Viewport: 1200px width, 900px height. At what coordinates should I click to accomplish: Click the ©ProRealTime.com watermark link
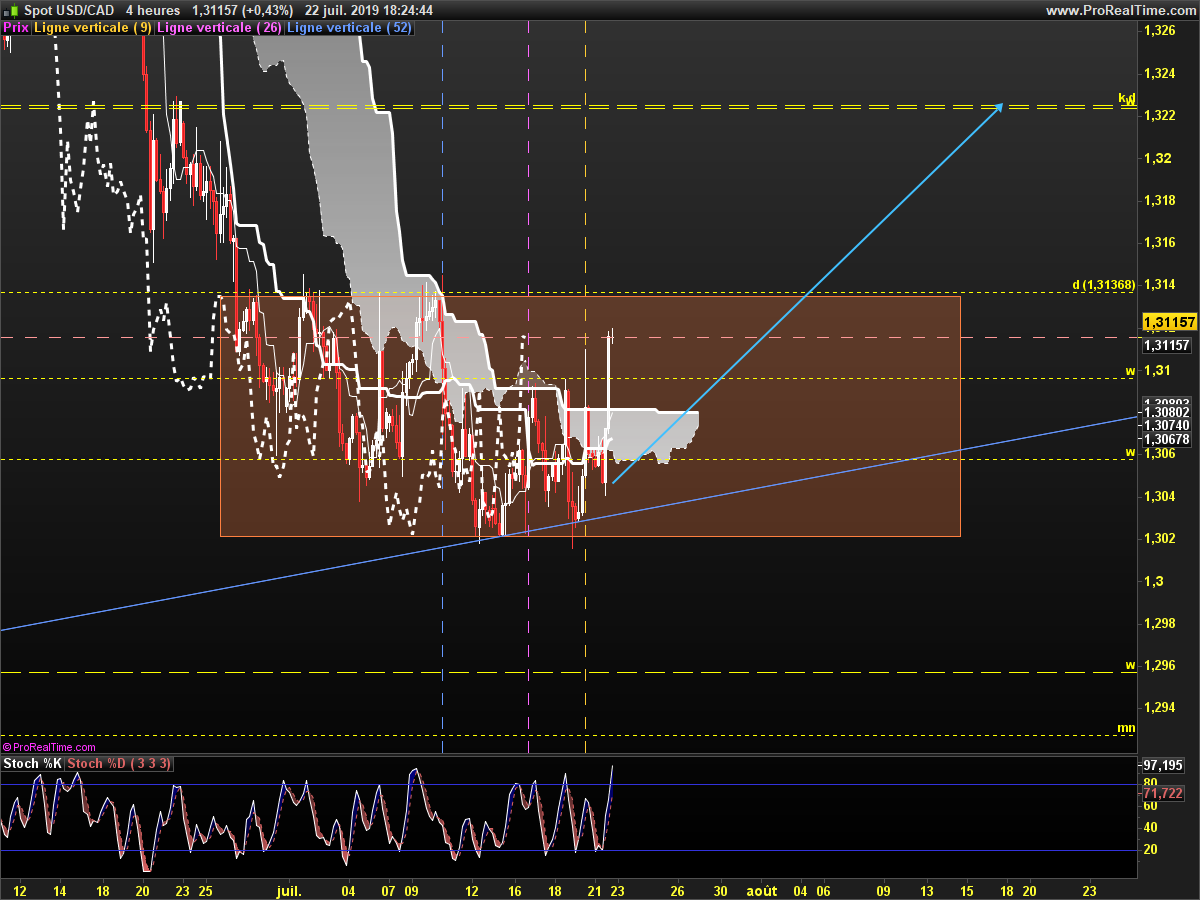(49, 747)
